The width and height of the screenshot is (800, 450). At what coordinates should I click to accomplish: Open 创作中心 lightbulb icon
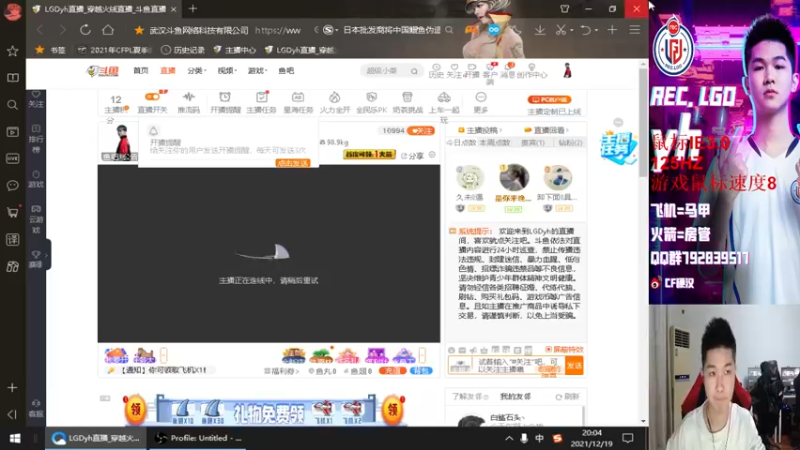pyautogui.click(x=532, y=71)
